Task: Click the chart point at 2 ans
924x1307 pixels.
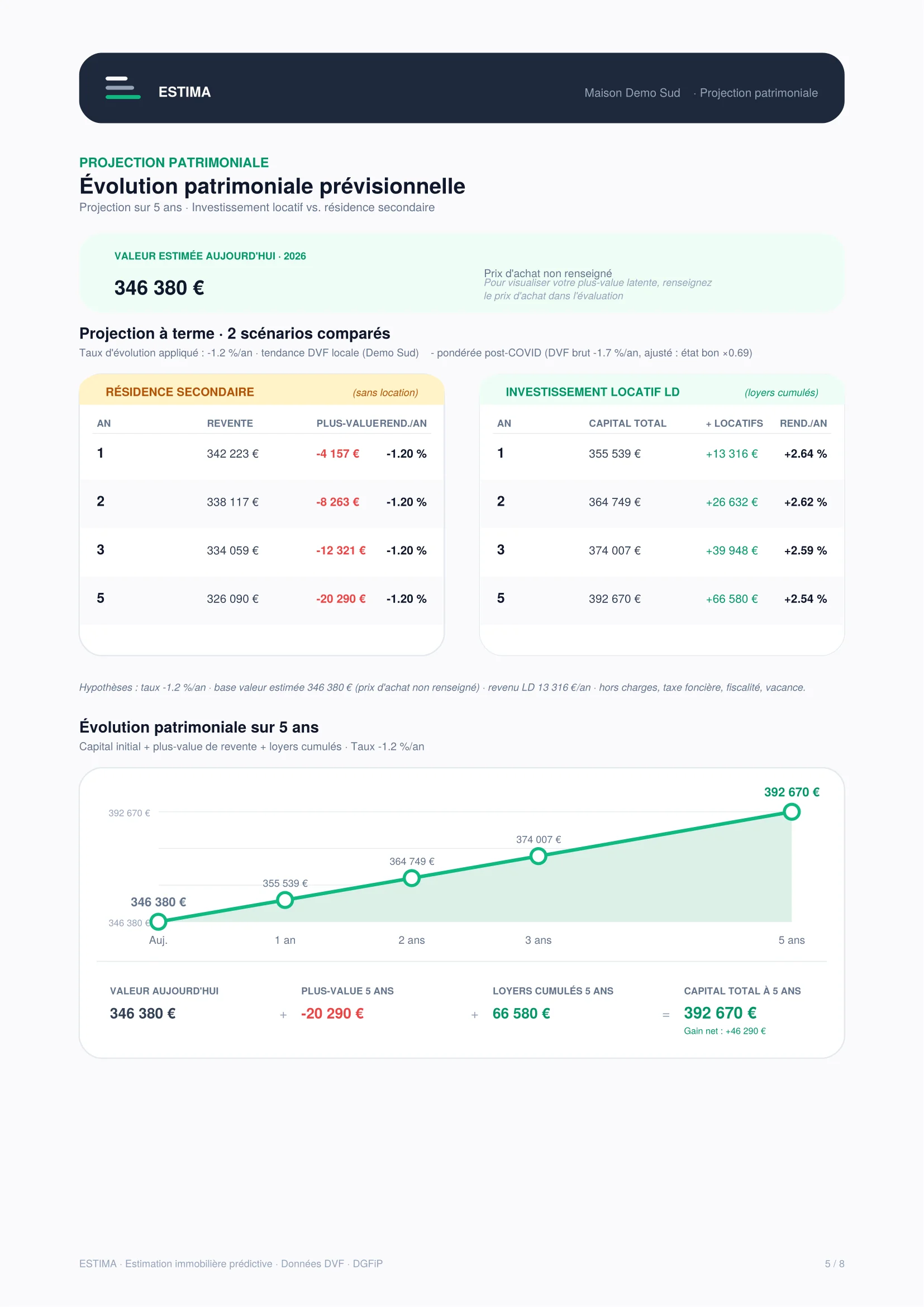Action: (411, 878)
